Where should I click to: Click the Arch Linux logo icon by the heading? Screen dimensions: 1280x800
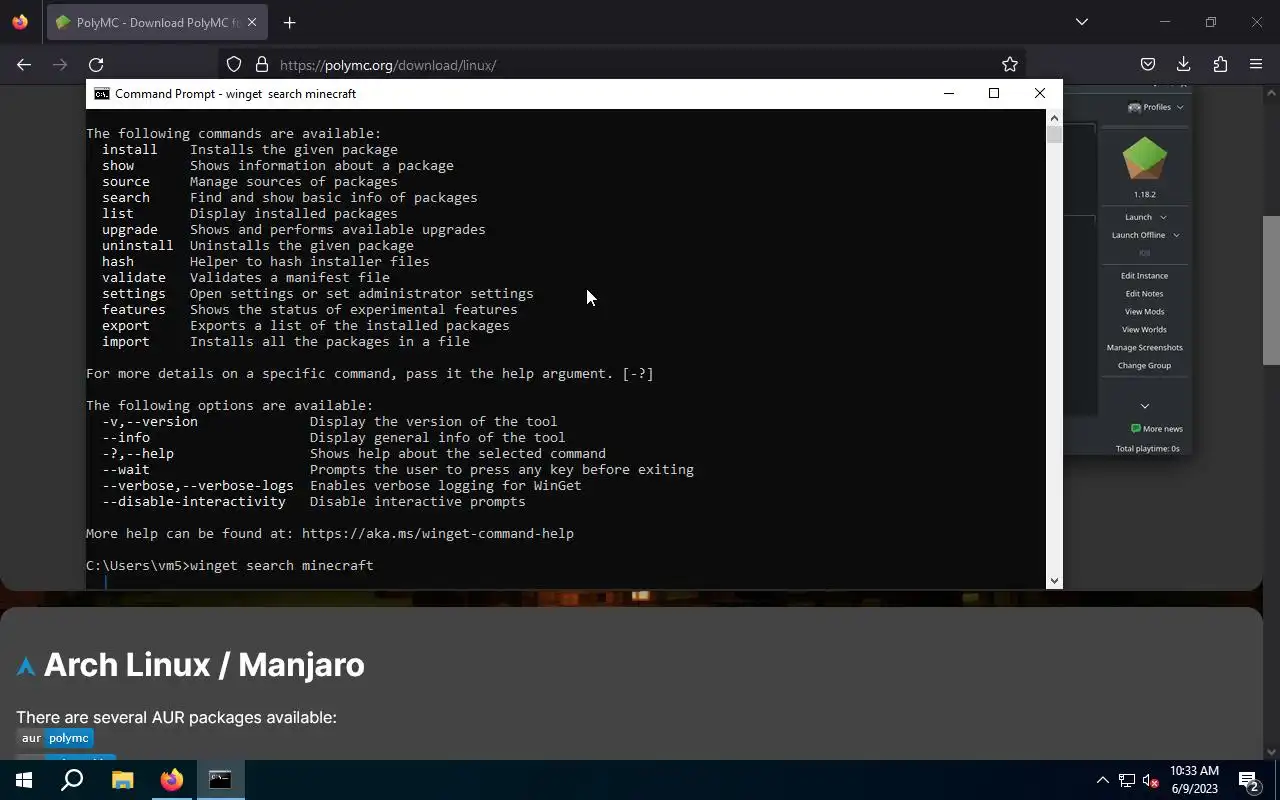click(26, 666)
